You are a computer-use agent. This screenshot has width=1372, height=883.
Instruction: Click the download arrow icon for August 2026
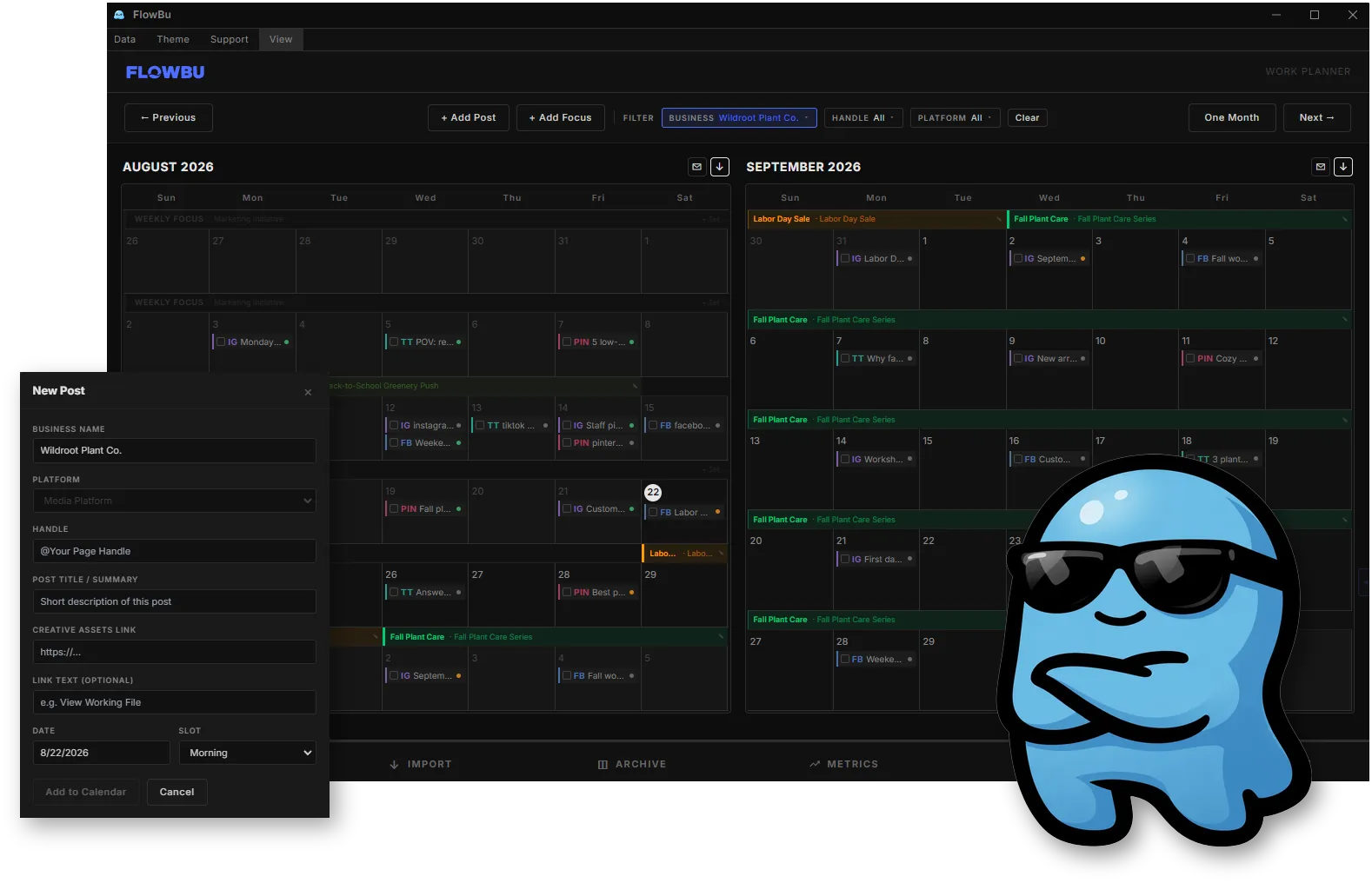(x=720, y=167)
